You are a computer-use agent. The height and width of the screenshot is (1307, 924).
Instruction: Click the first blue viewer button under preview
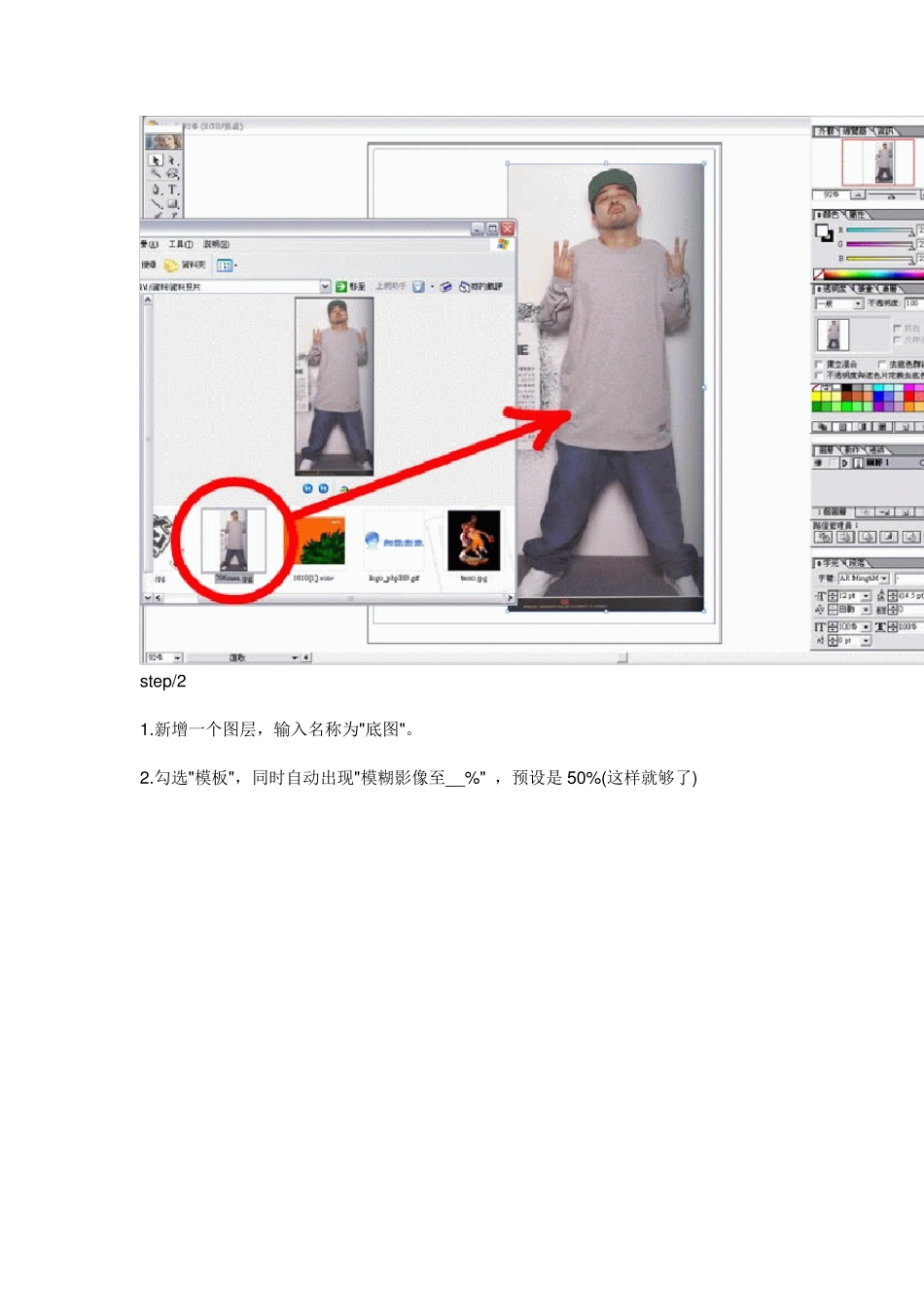click(x=307, y=488)
